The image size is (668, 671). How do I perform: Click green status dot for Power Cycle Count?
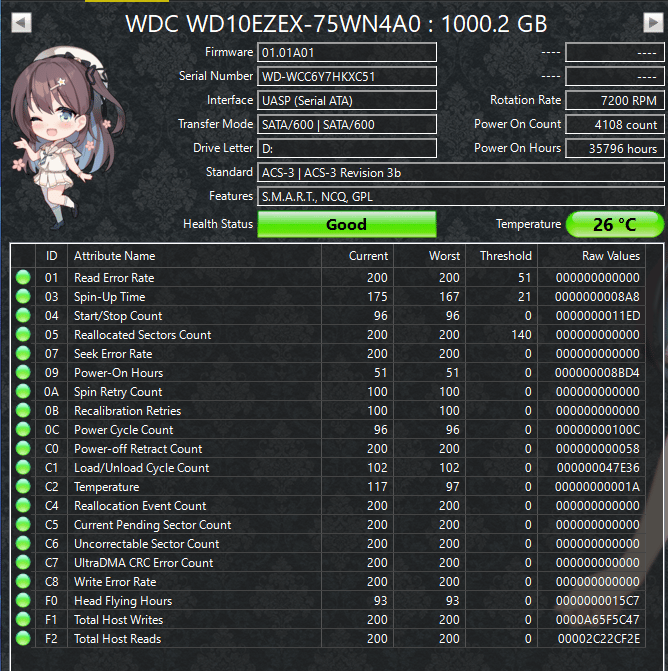tap(23, 429)
